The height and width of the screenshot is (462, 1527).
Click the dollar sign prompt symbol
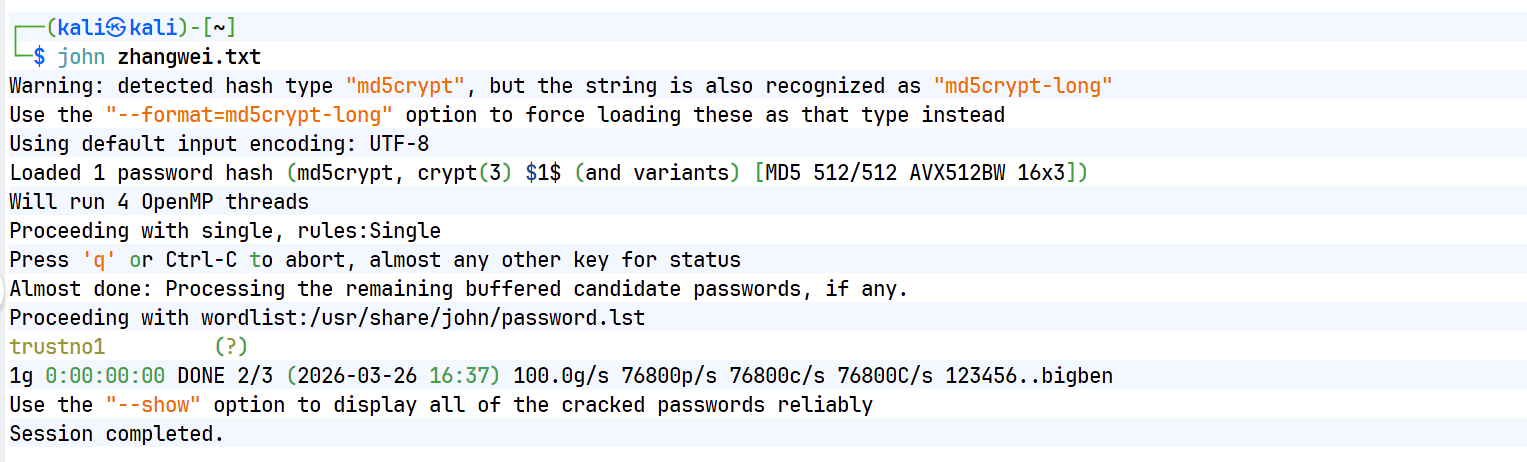[39, 56]
